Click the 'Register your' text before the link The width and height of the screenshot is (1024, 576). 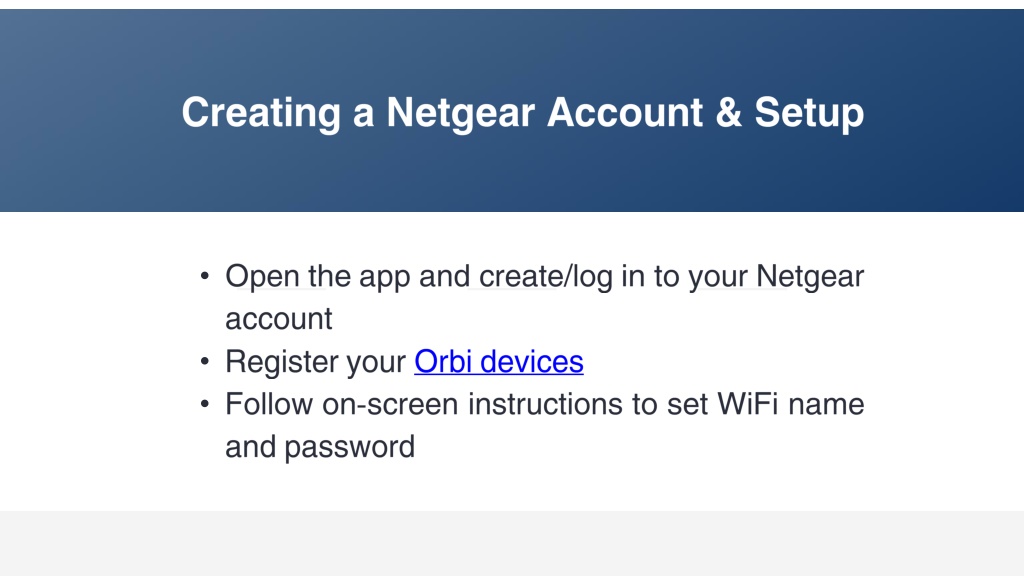pos(315,362)
